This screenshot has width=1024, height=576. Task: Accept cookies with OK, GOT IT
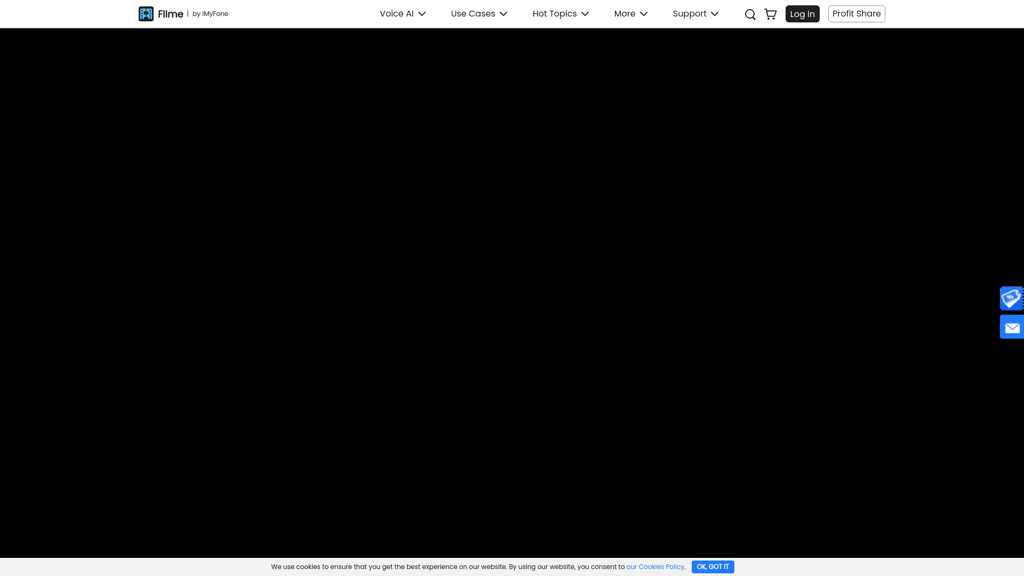point(712,567)
